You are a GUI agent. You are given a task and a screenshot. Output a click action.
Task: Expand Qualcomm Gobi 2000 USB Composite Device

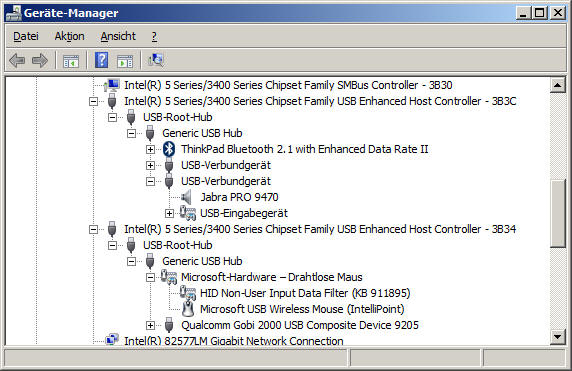pos(150,325)
